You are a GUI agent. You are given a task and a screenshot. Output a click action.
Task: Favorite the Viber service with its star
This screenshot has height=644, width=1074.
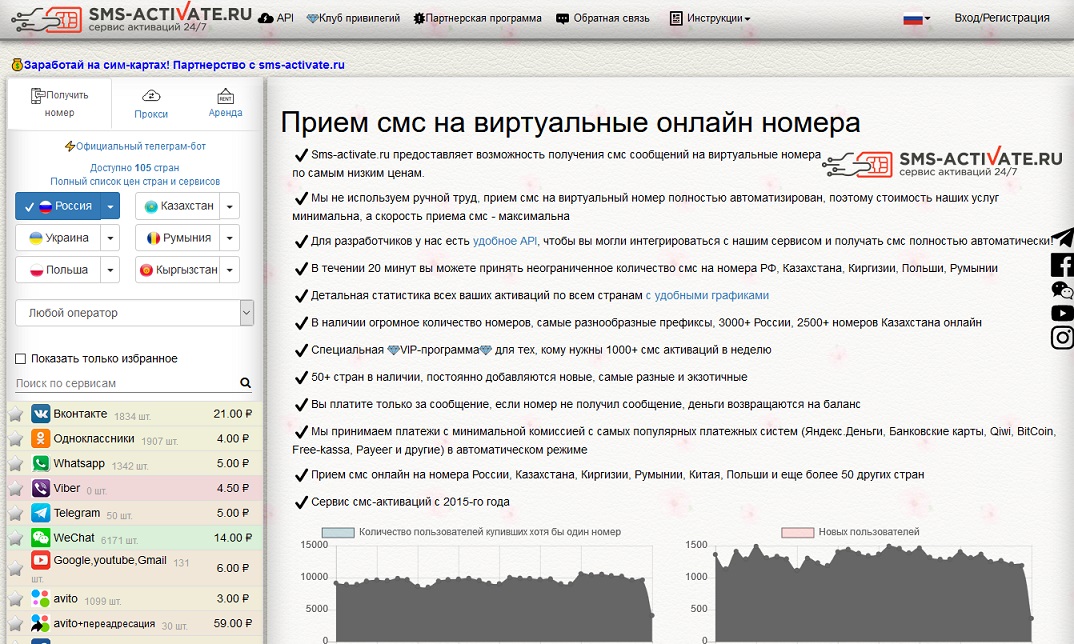(x=16, y=488)
